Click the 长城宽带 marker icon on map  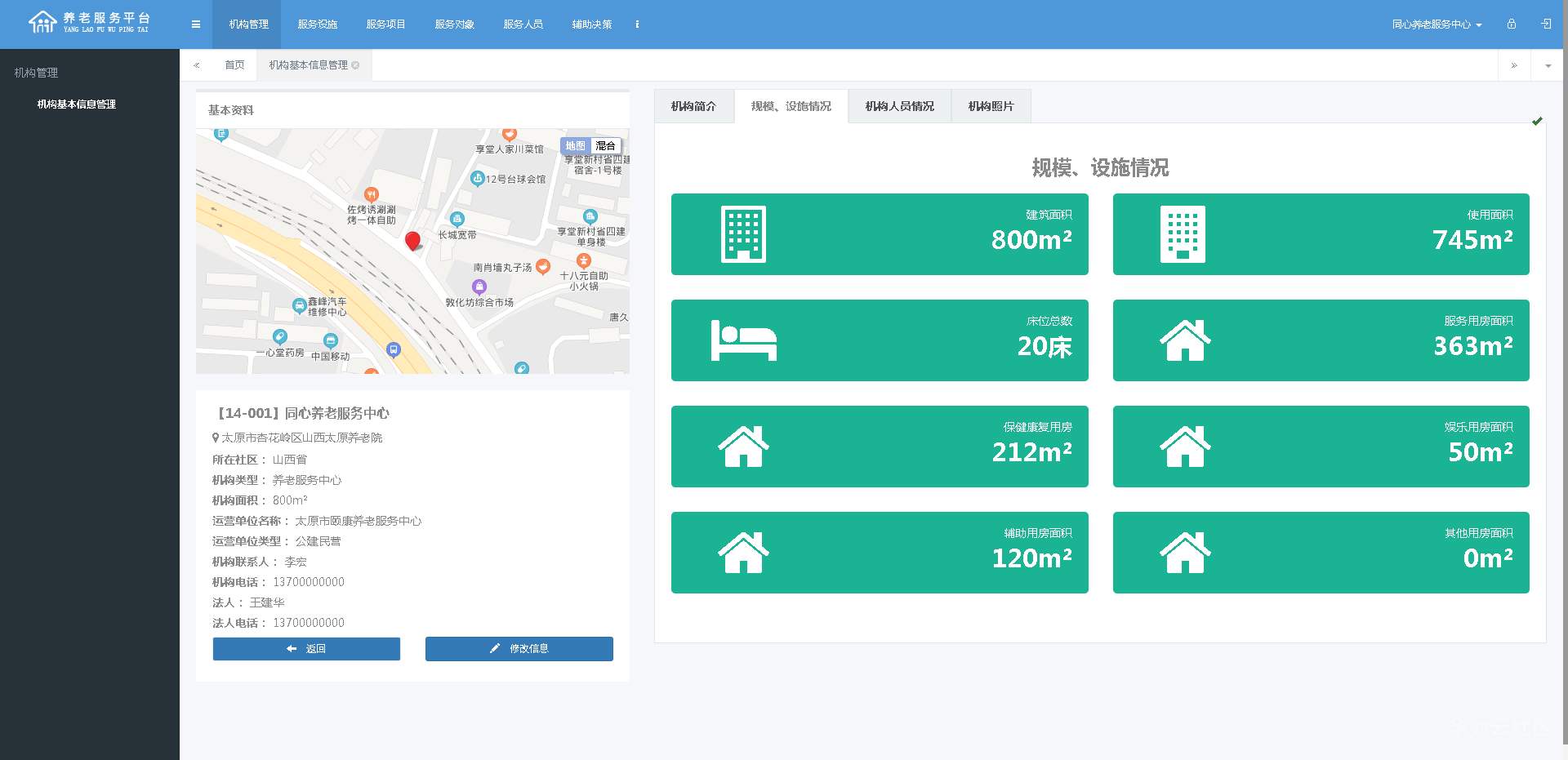(457, 219)
